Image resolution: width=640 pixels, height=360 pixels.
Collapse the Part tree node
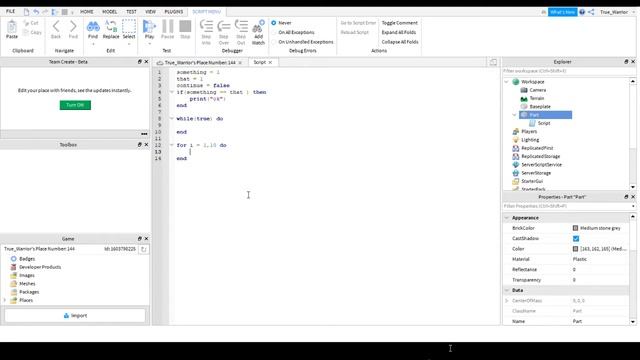[x=514, y=115]
